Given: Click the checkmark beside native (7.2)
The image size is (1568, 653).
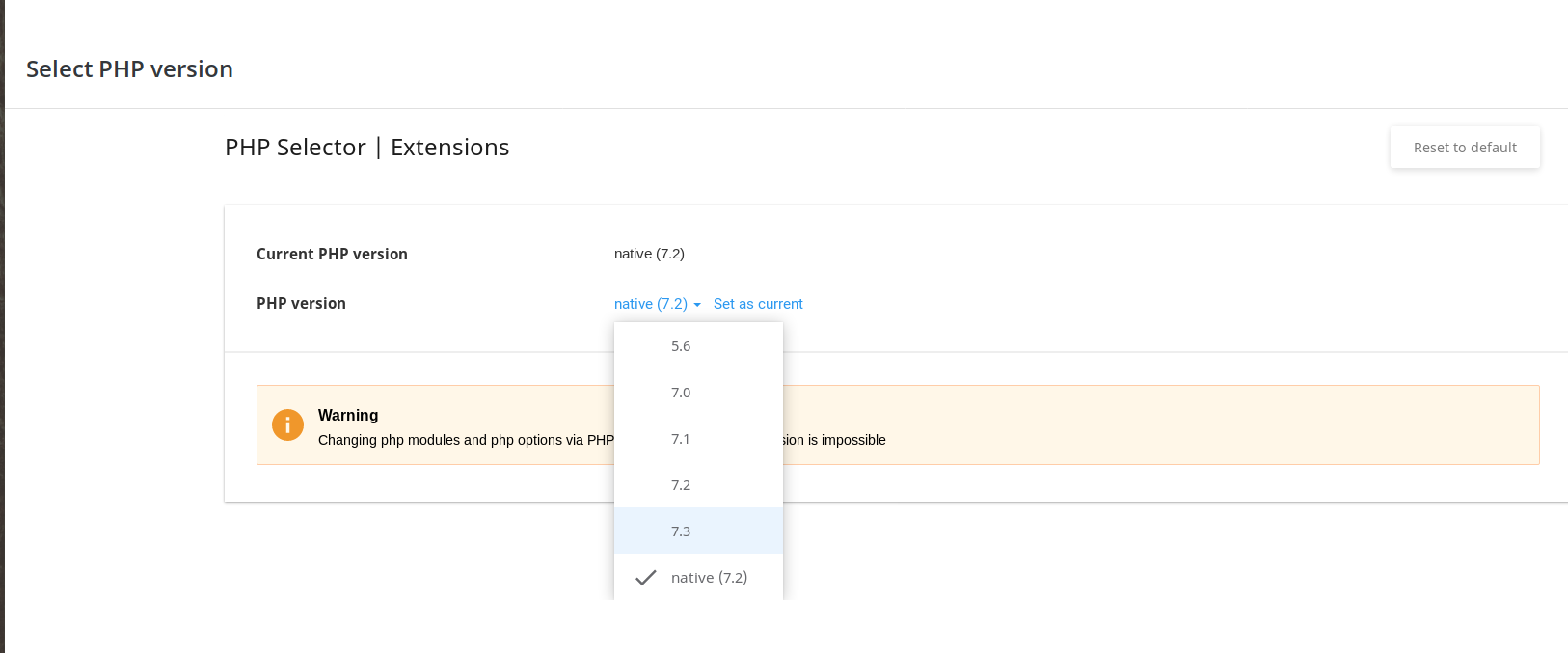Looking at the screenshot, I should 645,577.
